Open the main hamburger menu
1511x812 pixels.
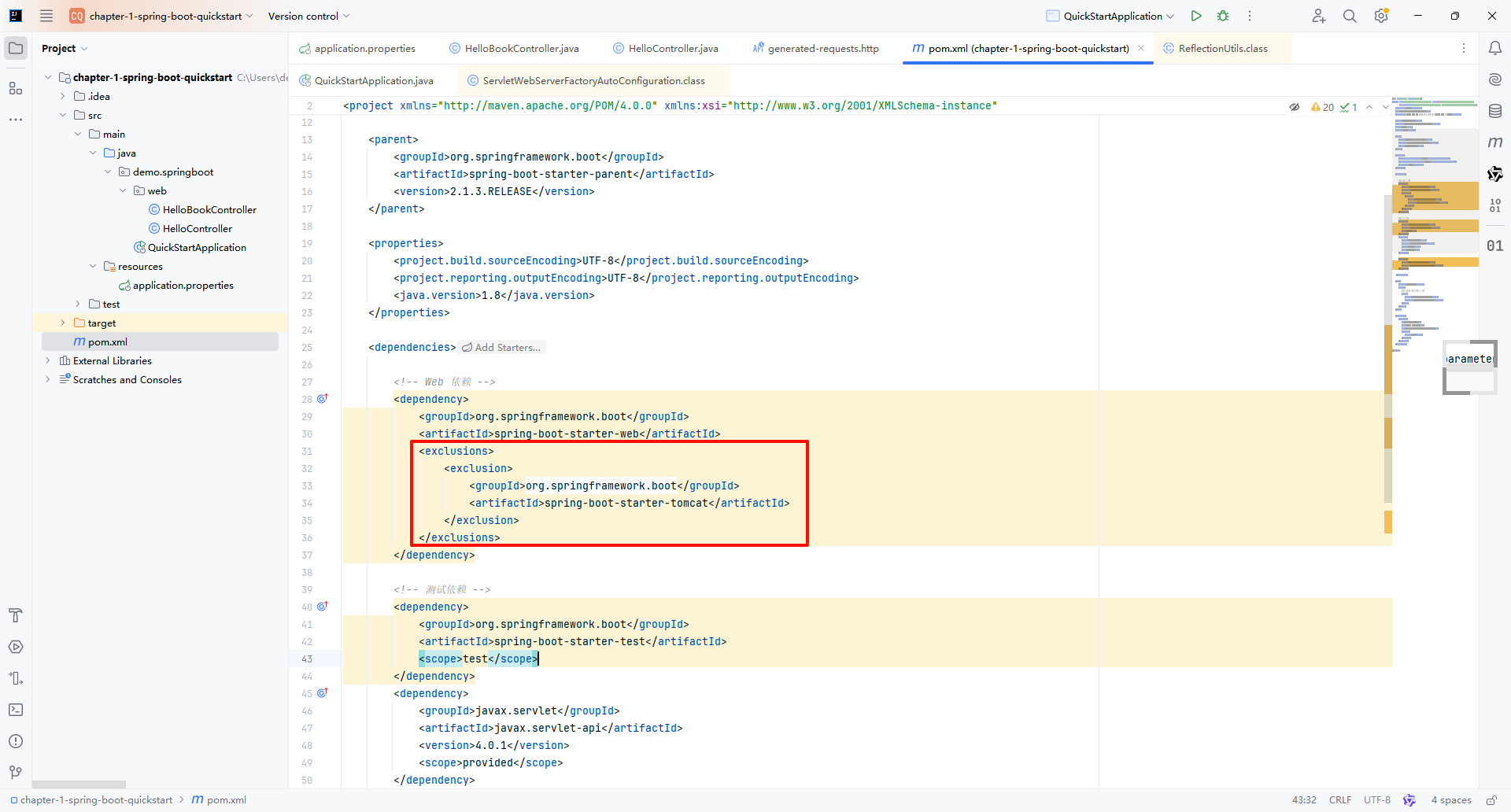point(46,16)
